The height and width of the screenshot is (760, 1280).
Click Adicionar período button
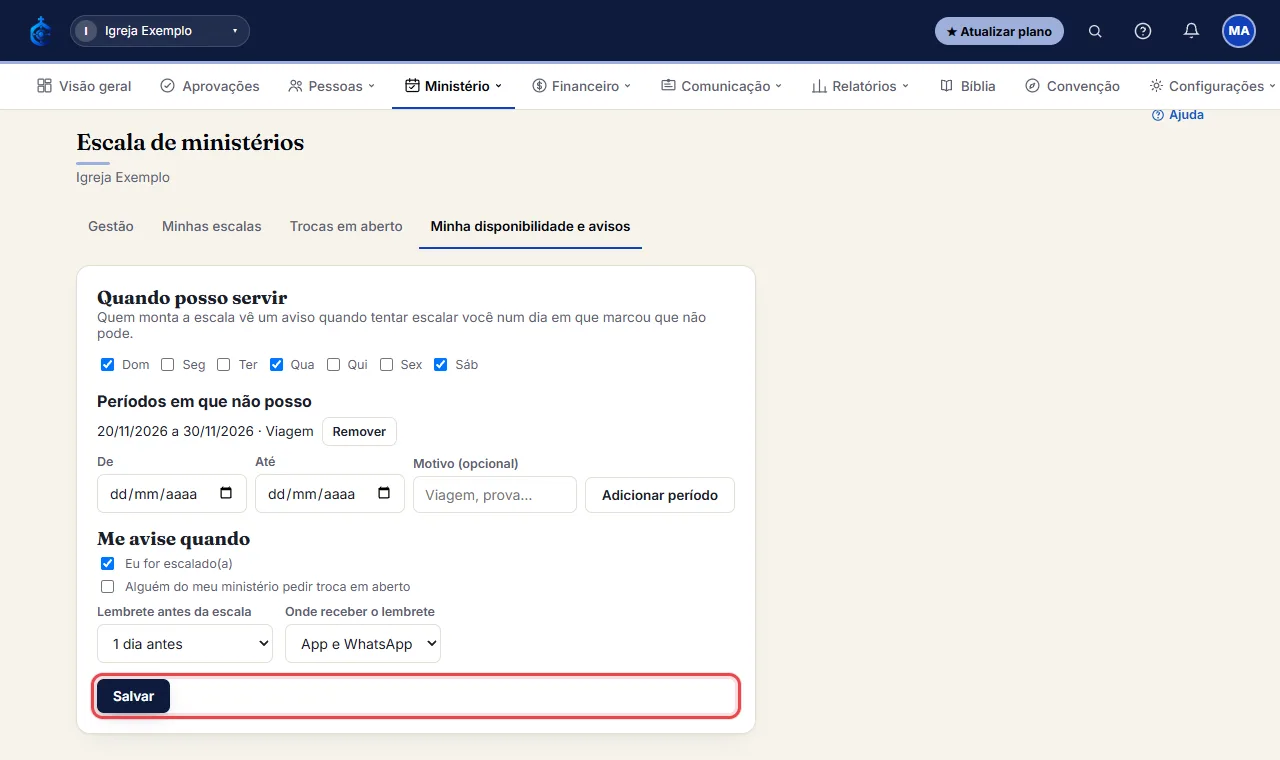click(x=660, y=495)
